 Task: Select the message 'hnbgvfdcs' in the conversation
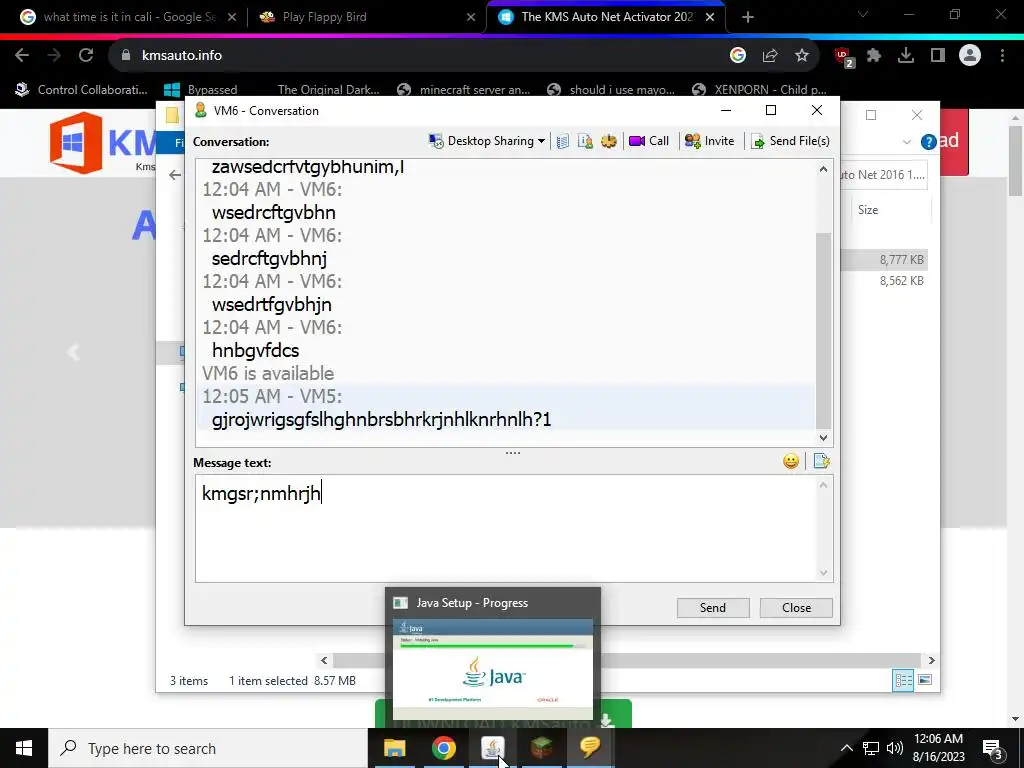pyautogui.click(x=255, y=351)
